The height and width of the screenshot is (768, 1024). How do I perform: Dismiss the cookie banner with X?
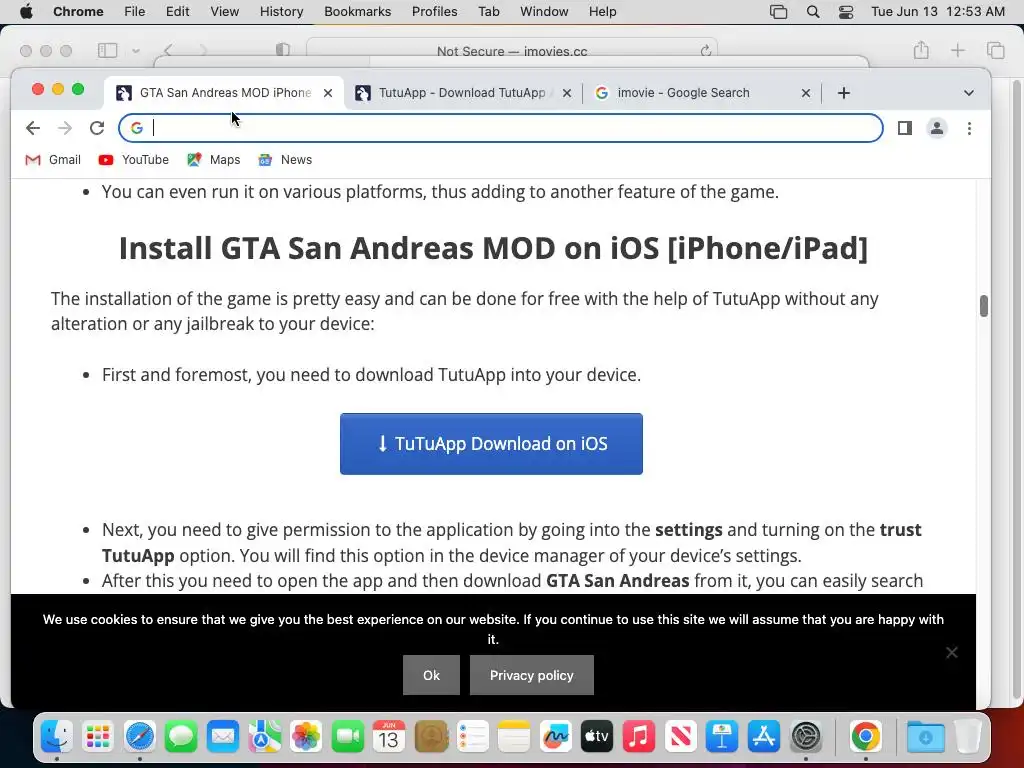952,652
